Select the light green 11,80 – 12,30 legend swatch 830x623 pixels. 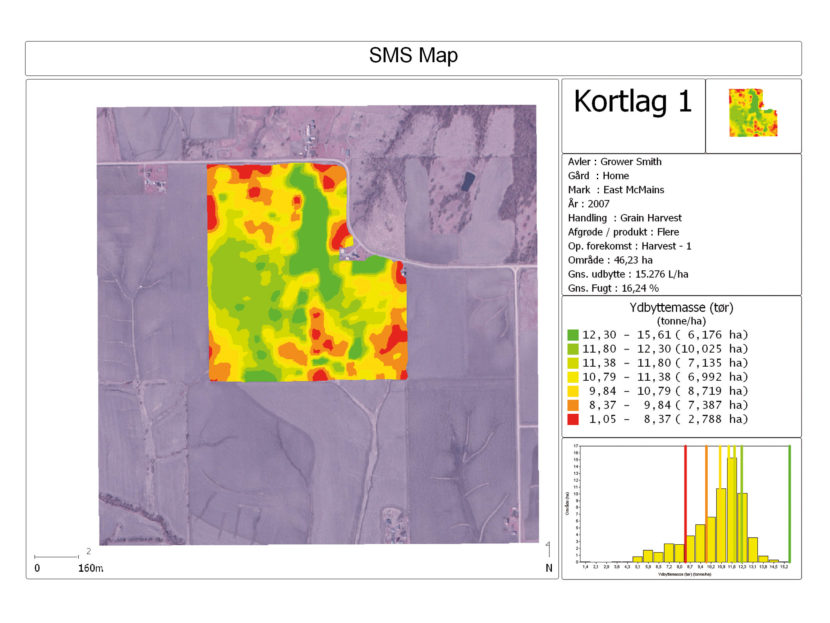pos(573,349)
